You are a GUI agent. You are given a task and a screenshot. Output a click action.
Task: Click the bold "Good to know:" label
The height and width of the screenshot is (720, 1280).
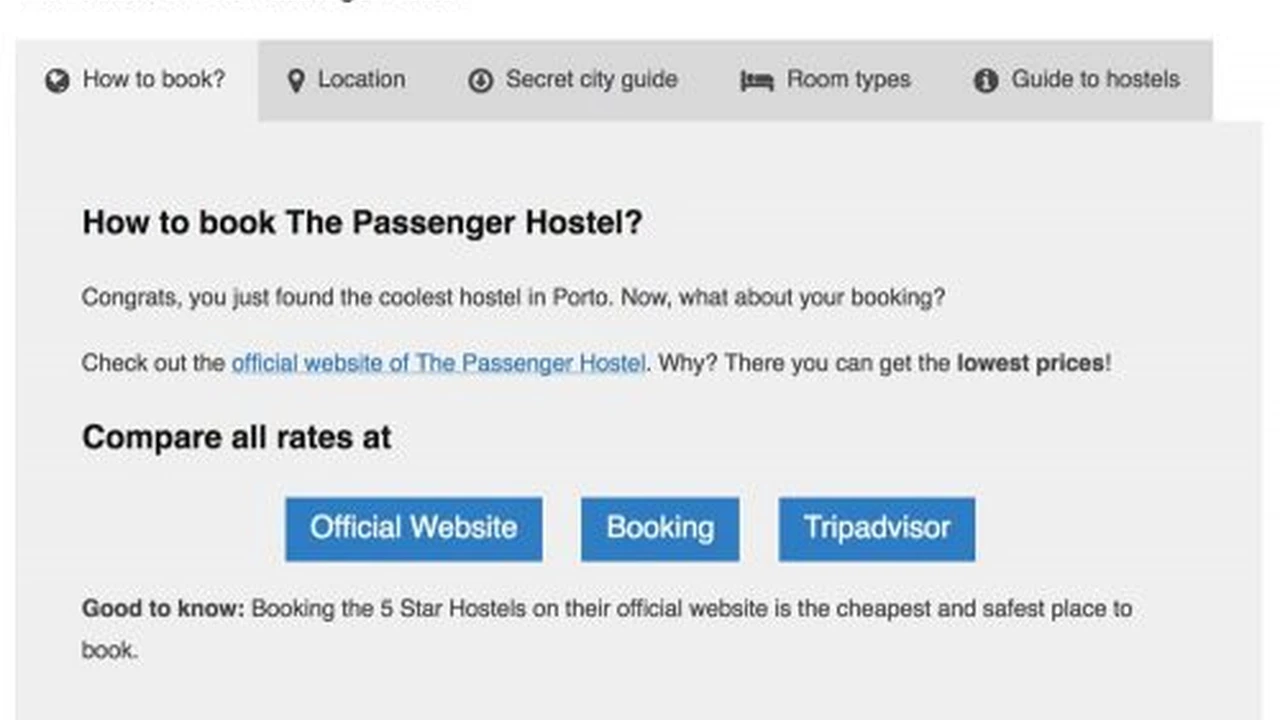coord(163,609)
